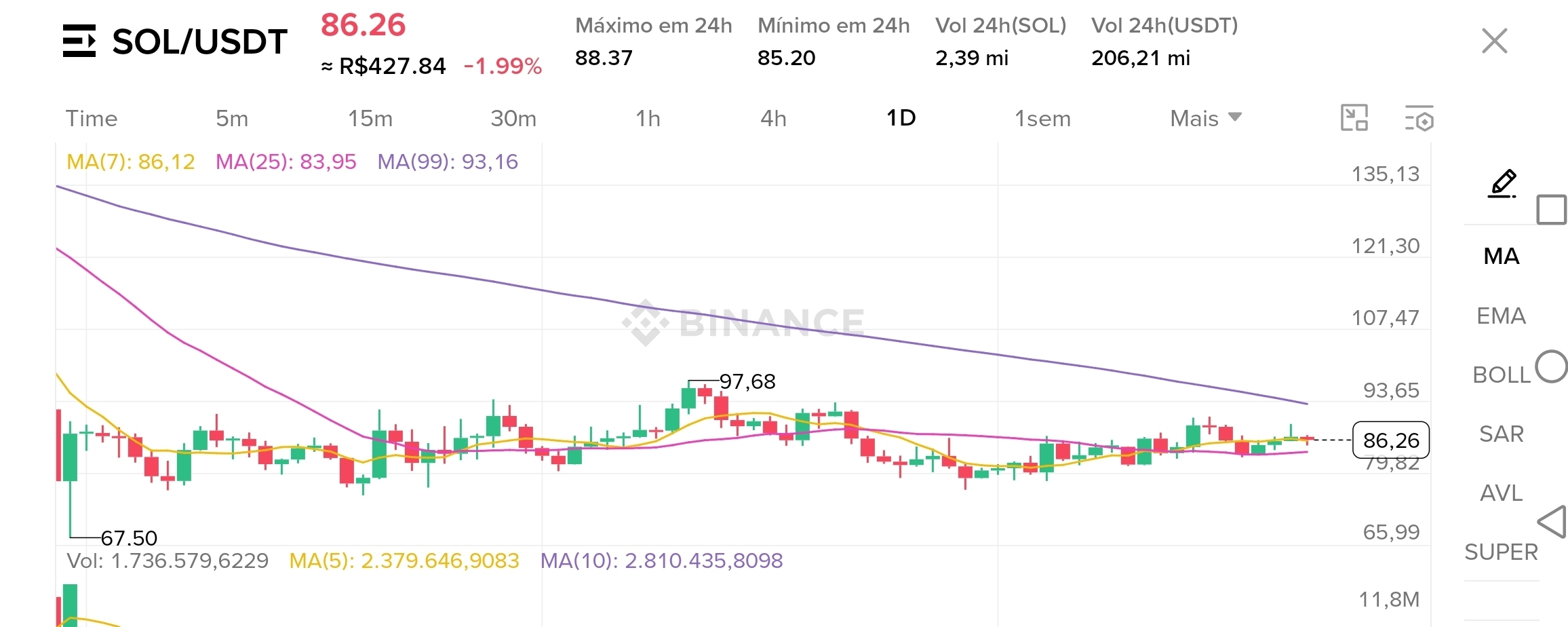Click the Vol 24h(USDT) value 206,21 mi
The width and height of the screenshot is (1568, 627).
pos(1141,58)
